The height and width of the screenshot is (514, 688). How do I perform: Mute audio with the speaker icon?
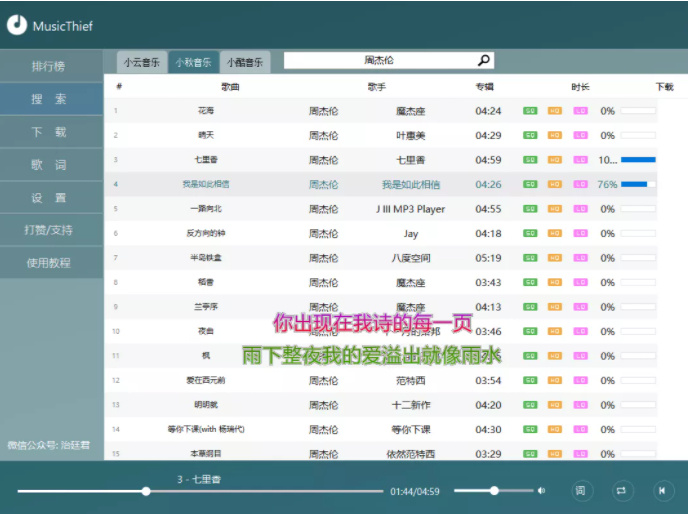[541, 491]
